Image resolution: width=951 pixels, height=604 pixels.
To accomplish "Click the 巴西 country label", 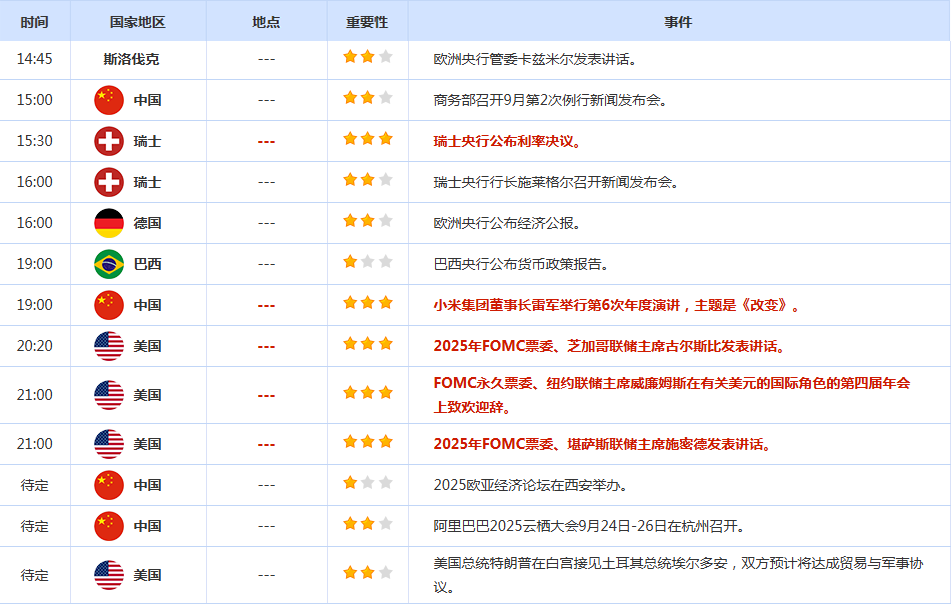I will (x=147, y=264).
